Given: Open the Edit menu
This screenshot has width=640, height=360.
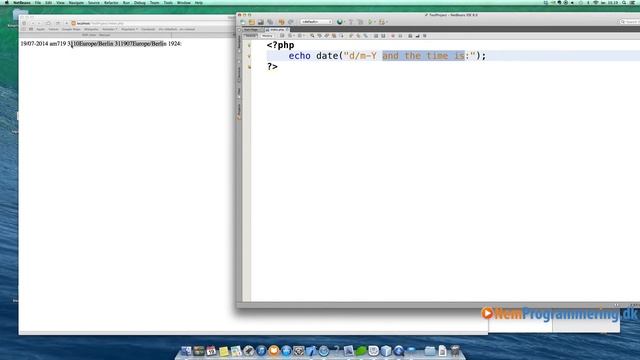Looking at the screenshot, I should click(49, 2).
